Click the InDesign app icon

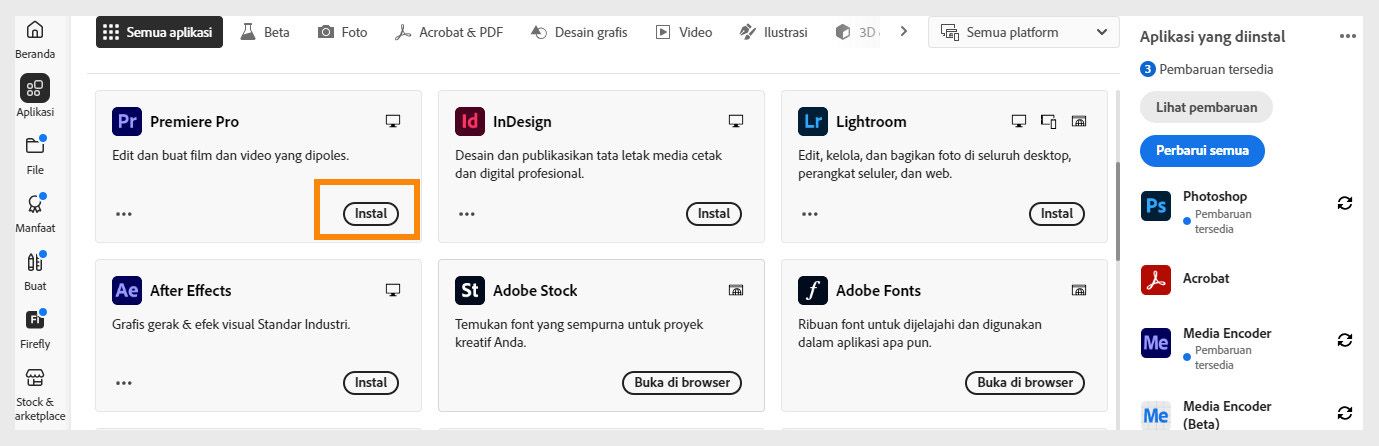click(469, 121)
